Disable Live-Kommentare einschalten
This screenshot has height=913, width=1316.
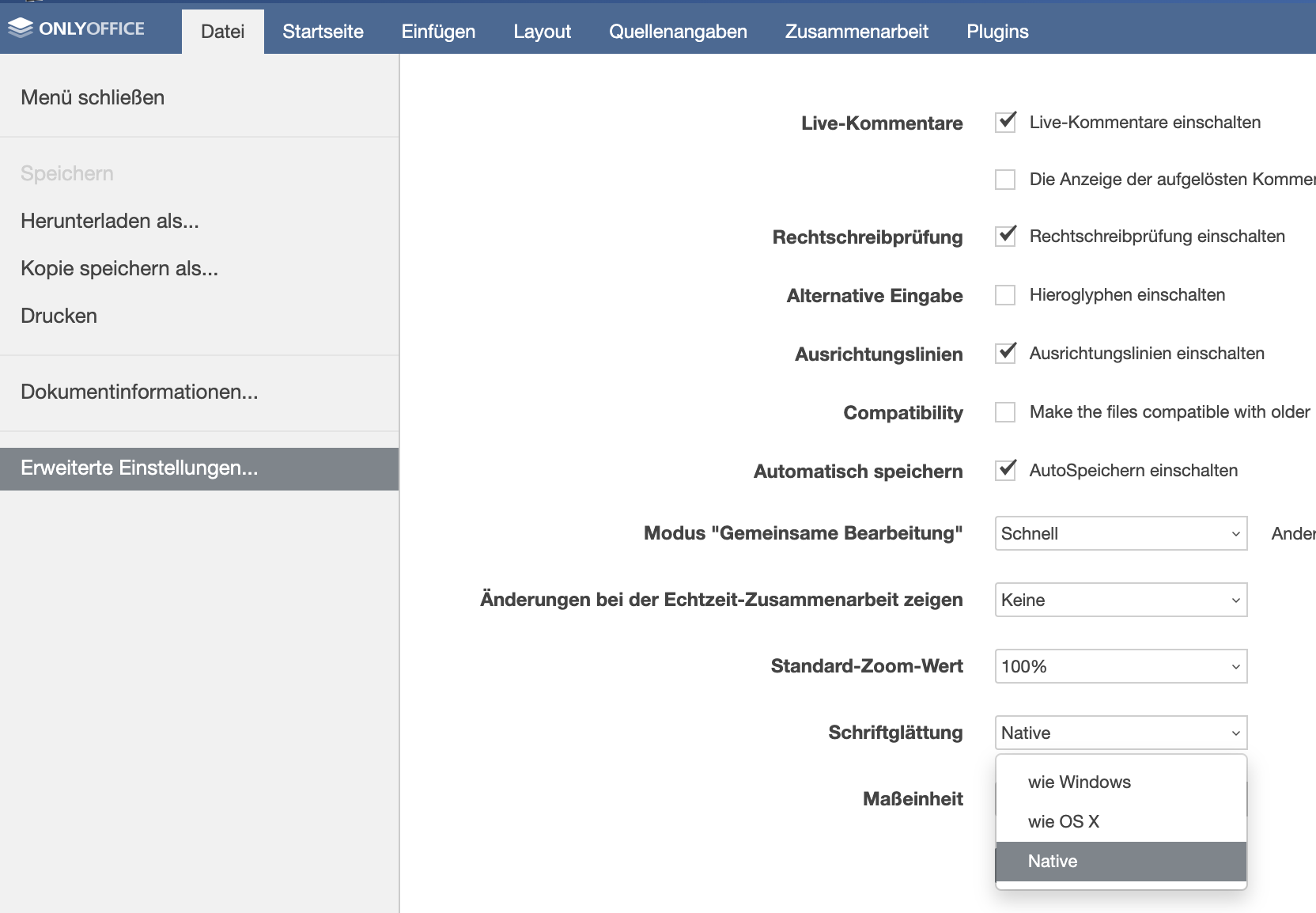coord(1004,123)
